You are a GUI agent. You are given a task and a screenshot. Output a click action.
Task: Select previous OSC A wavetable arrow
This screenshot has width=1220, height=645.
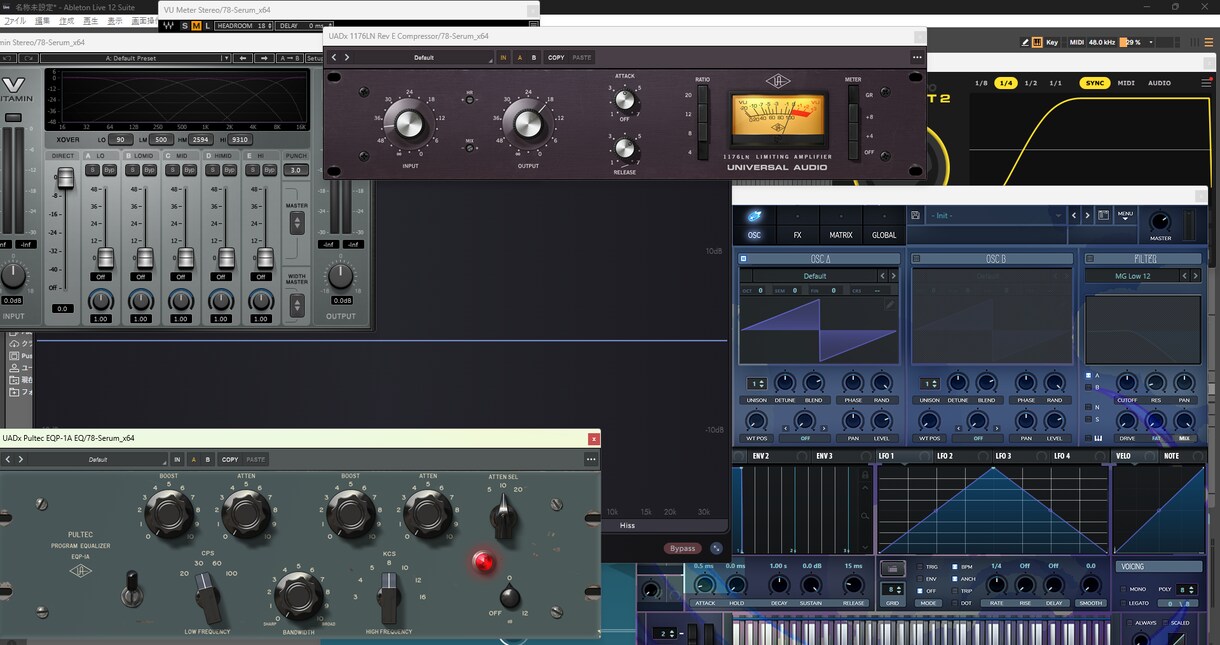tap(883, 276)
